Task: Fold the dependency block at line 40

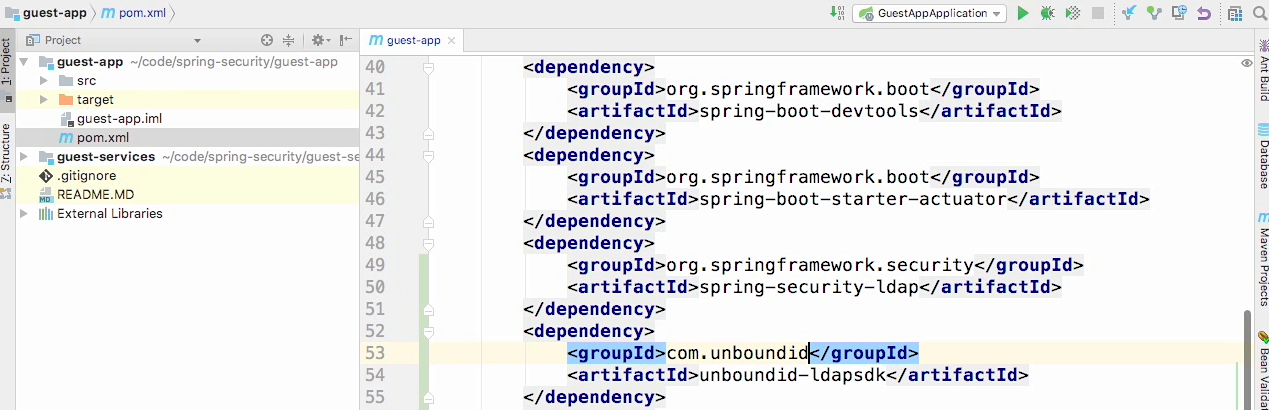Action: [428, 68]
